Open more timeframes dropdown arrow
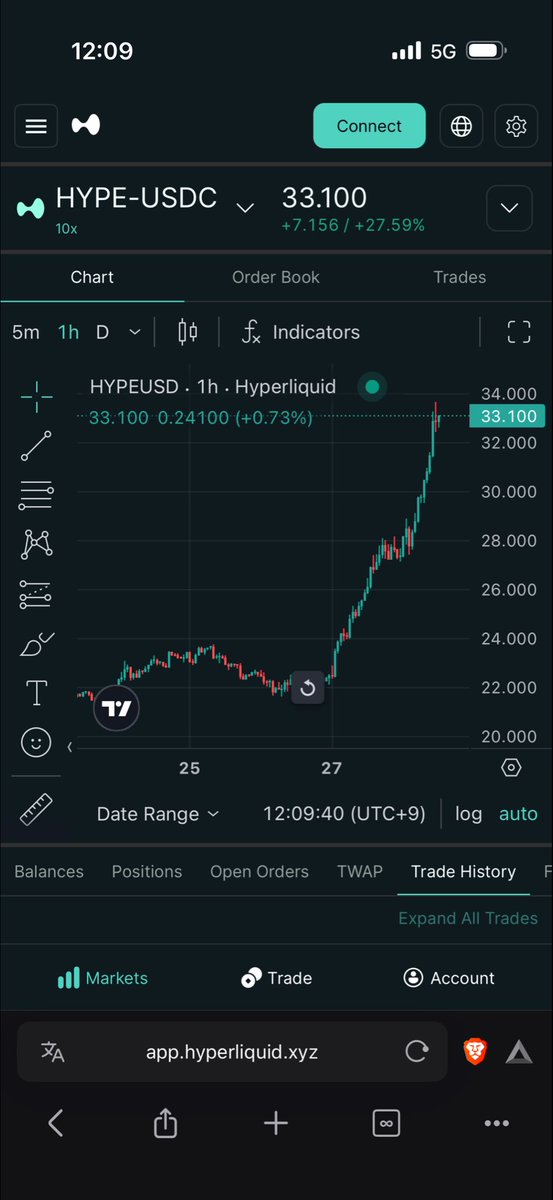The image size is (553, 1200). pos(135,332)
